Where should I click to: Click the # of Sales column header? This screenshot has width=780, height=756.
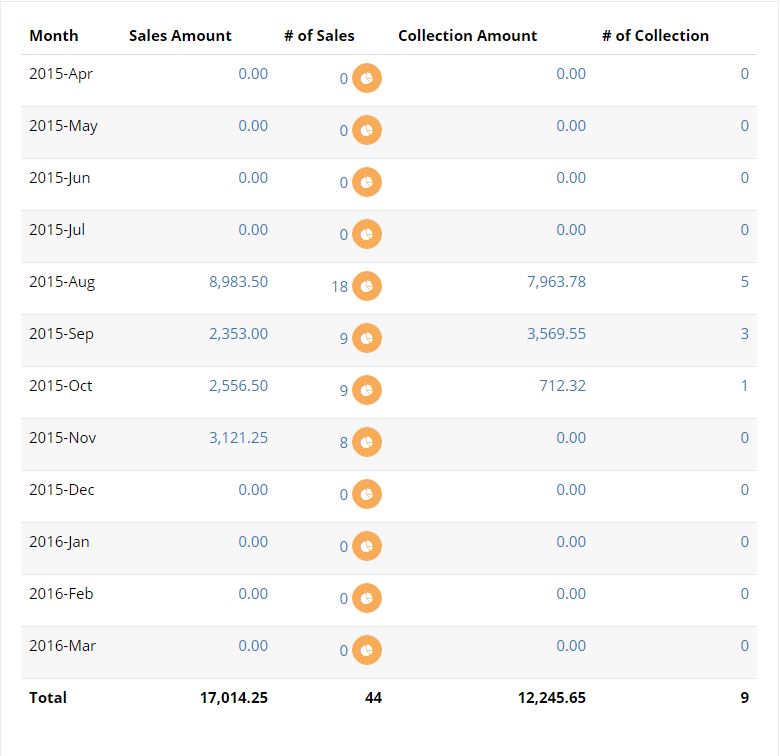(319, 36)
